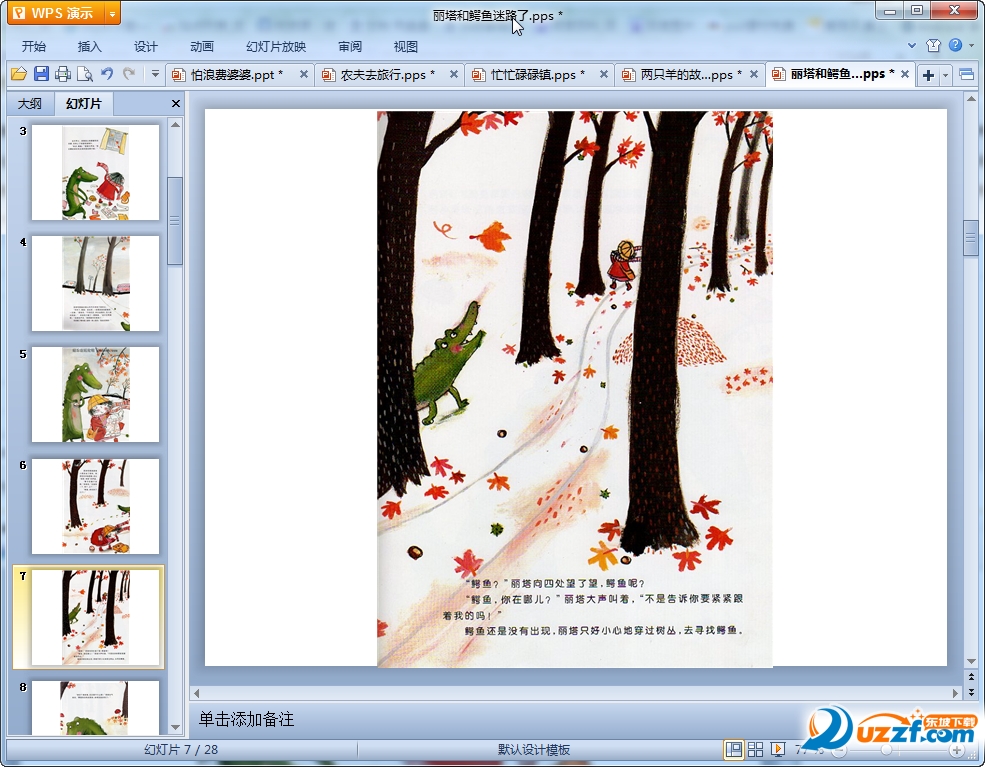This screenshot has height=767, width=985.
Task: Click thumbnail pane scroll up arrow
Action: coord(175,124)
